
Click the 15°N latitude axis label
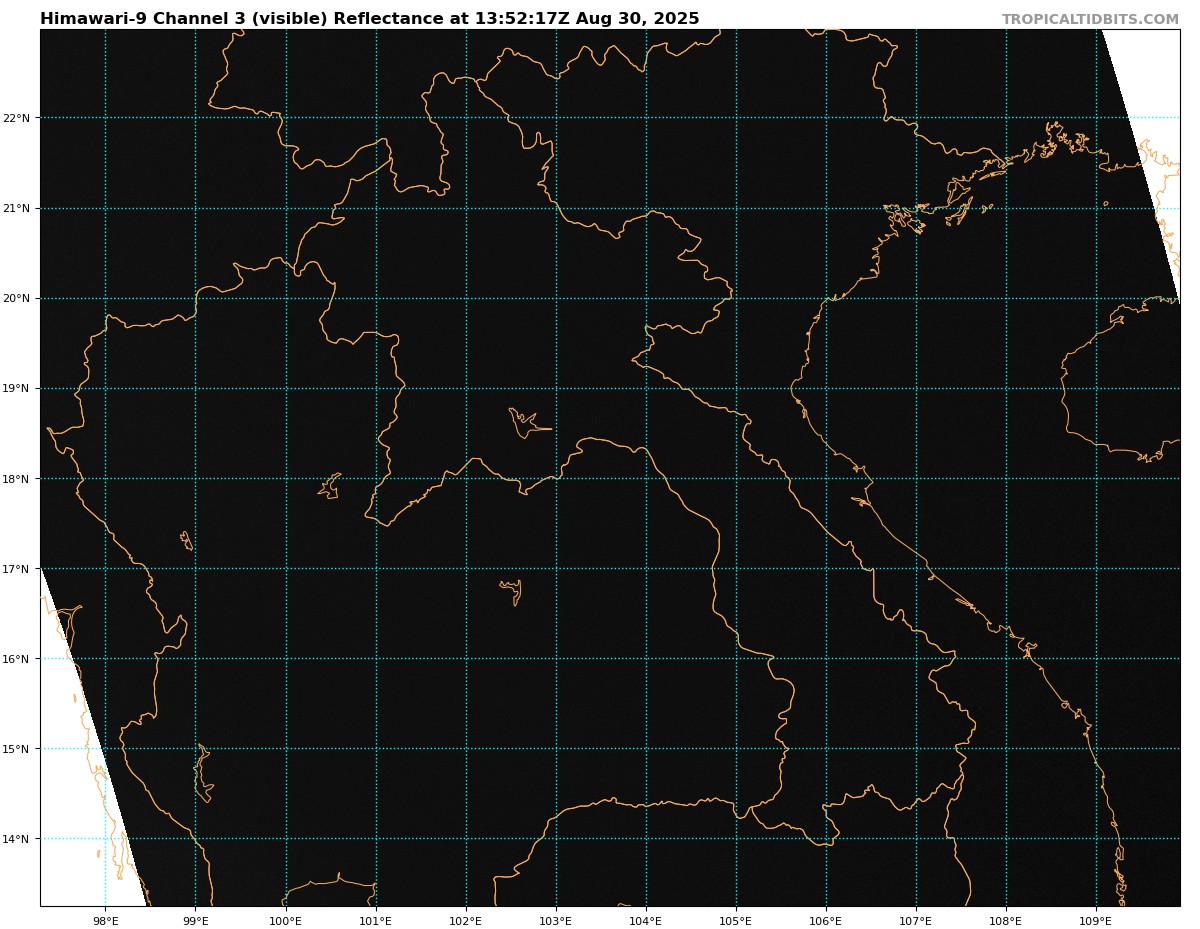16,749
